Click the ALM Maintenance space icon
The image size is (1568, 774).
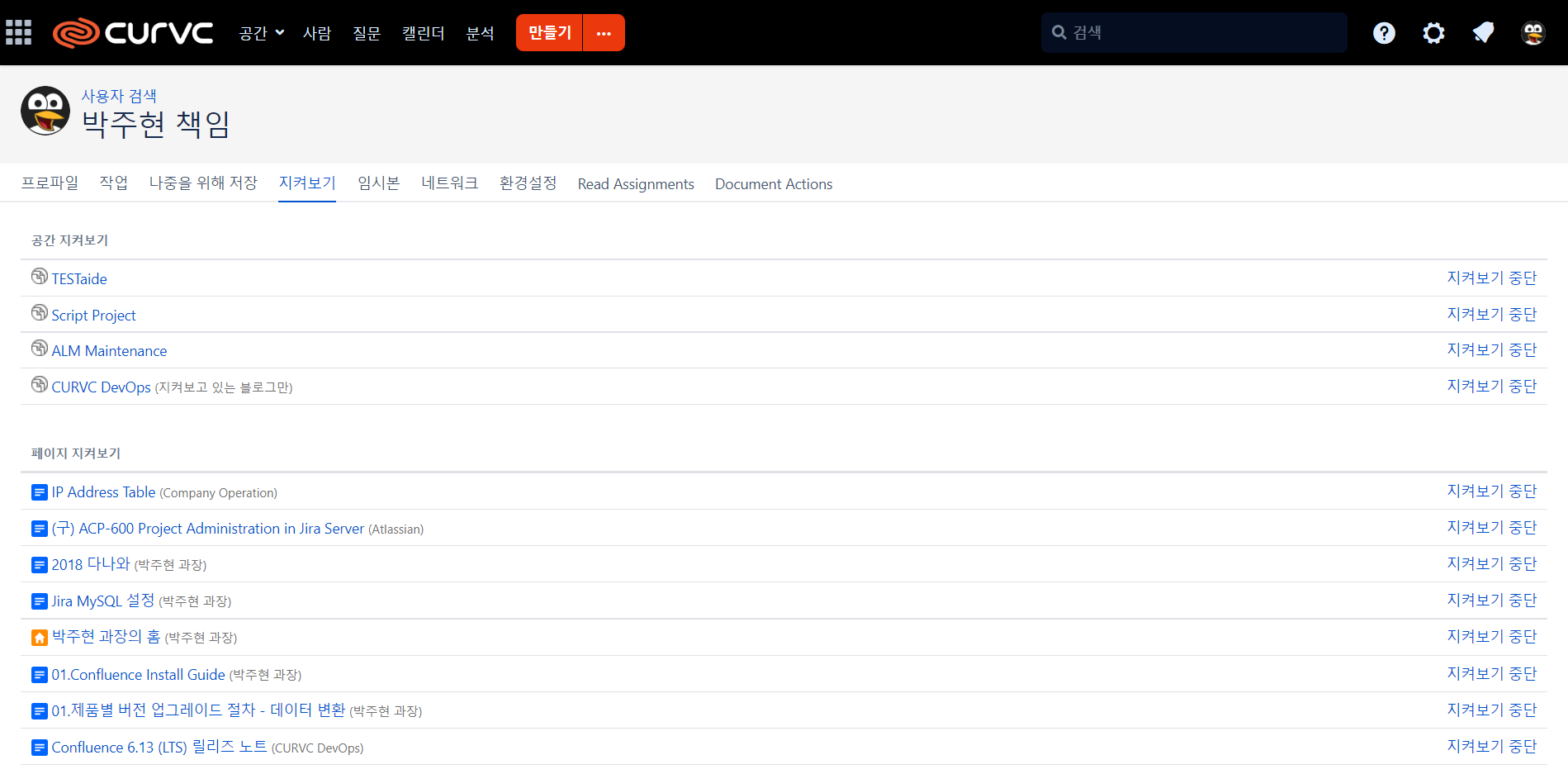(40, 348)
